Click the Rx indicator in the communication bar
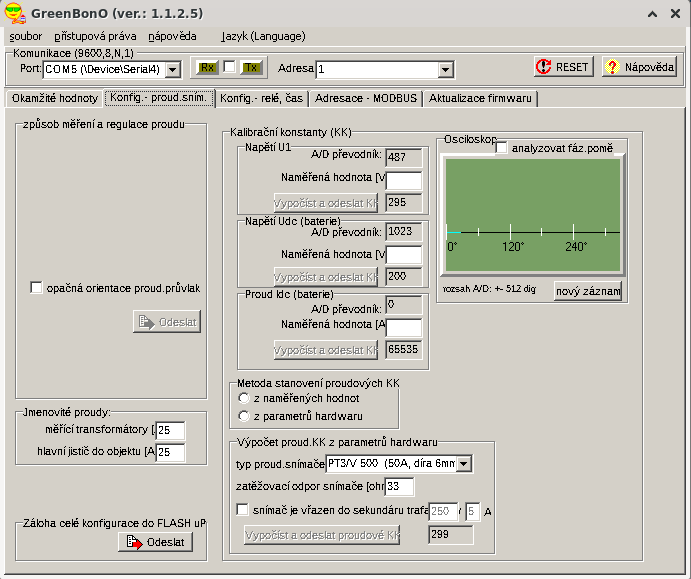The width and height of the screenshot is (691, 579). pos(207,68)
